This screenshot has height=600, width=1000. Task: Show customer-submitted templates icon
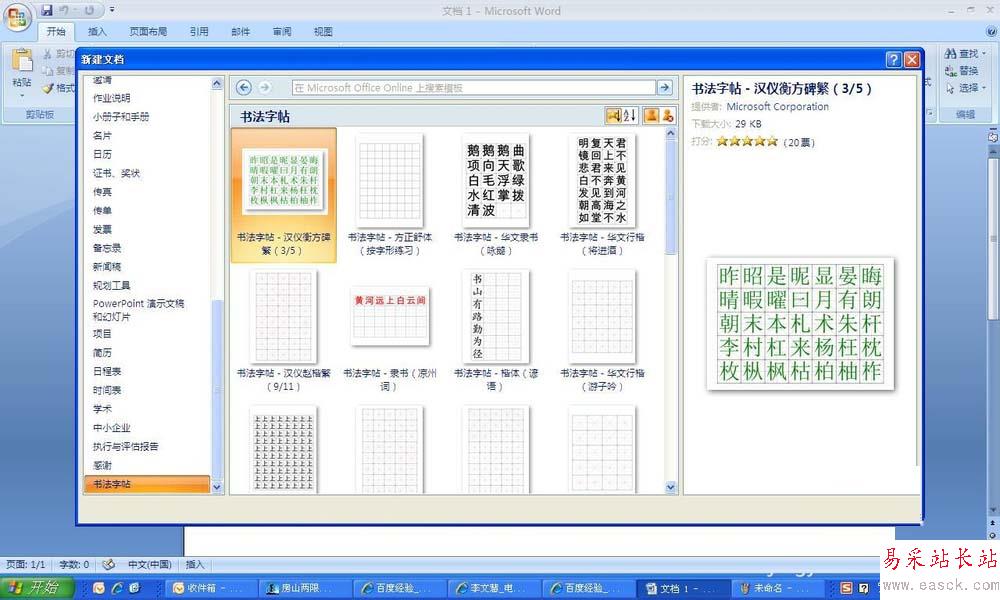click(651, 115)
